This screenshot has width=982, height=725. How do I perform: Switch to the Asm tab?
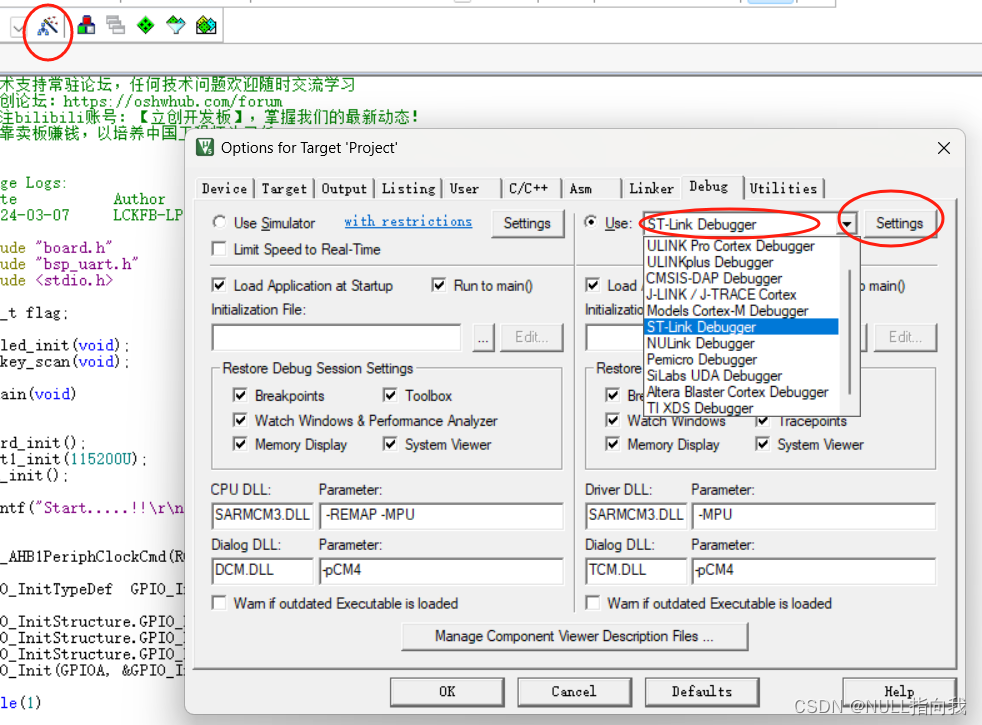click(581, 188)
